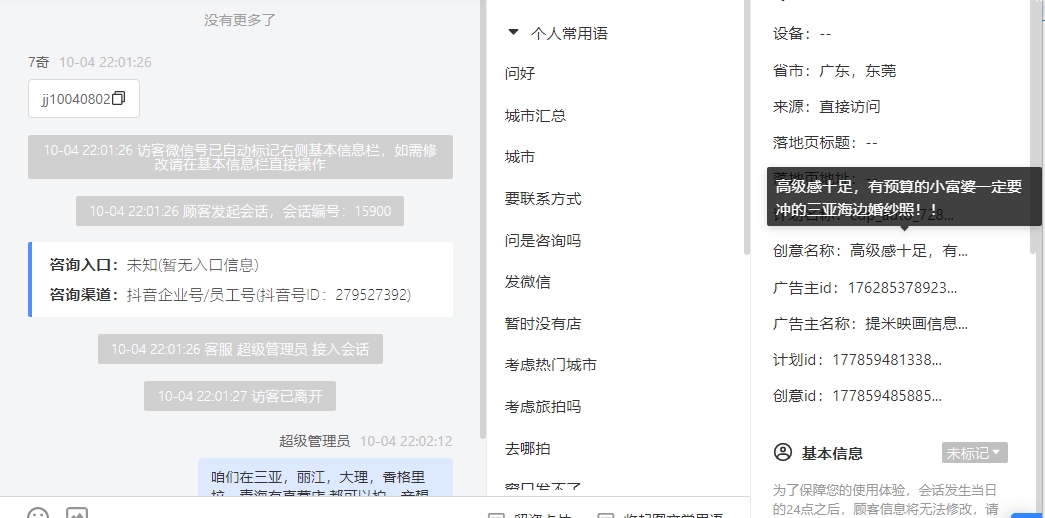This screenshot has height=518, width=1045.
Task: Insert the 考虑旅拍吗 quick phrase
Action: click(x=542, y=407)
